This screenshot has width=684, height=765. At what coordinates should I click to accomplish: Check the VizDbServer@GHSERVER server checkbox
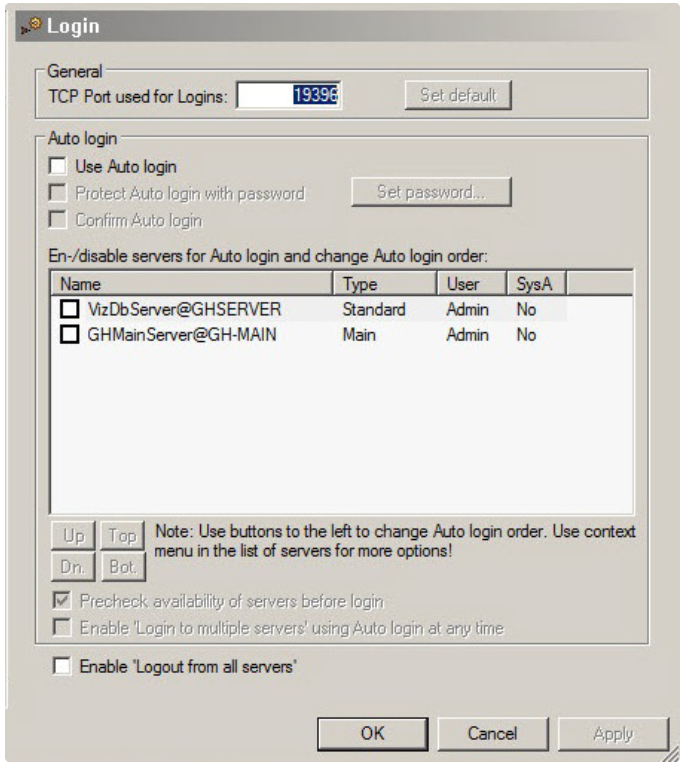click(x=70, y=309)
